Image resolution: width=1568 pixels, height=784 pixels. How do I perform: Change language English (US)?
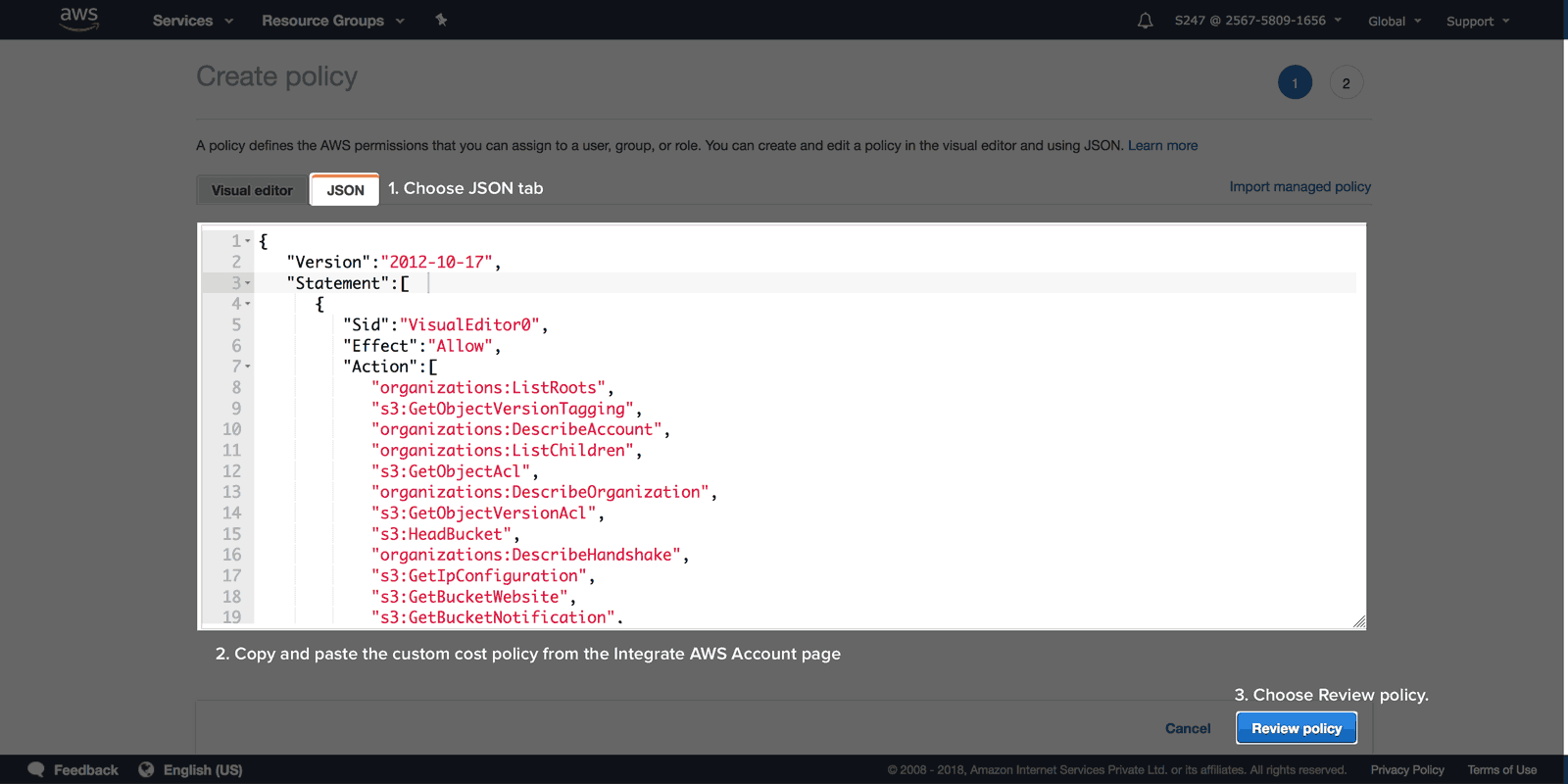tap(203, 770)
